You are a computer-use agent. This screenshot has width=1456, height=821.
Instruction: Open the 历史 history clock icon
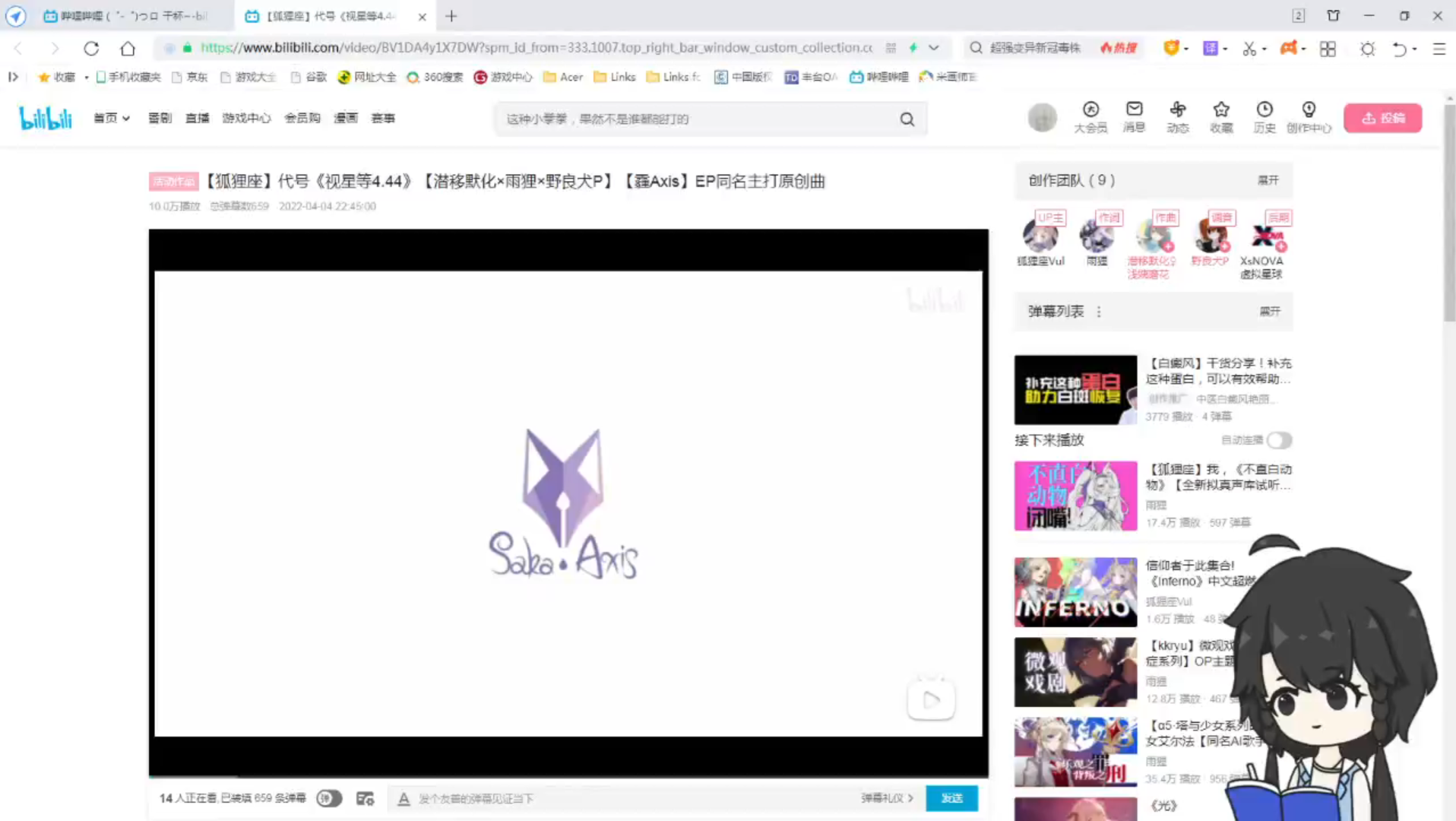[x=1265, y=117]
